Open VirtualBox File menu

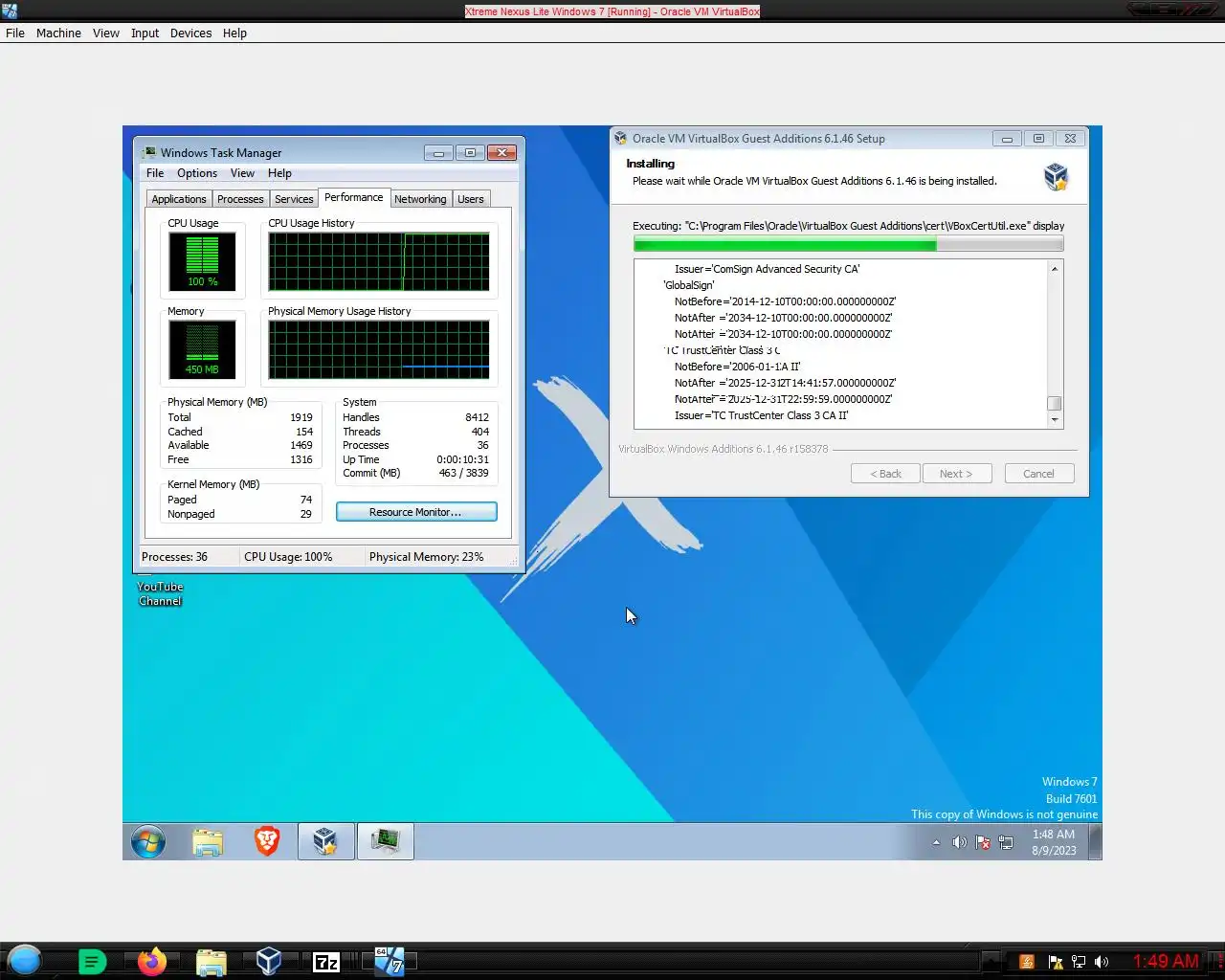click(15, 33)
